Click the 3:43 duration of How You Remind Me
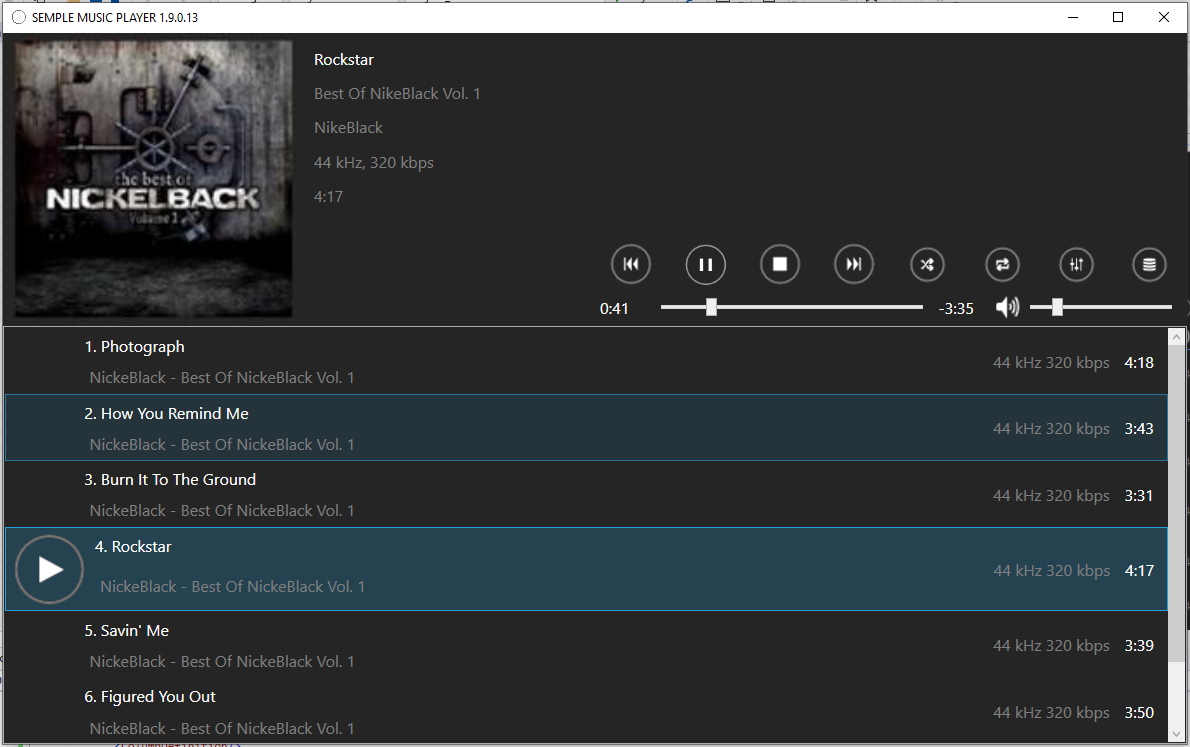 tap(1138, 429)
